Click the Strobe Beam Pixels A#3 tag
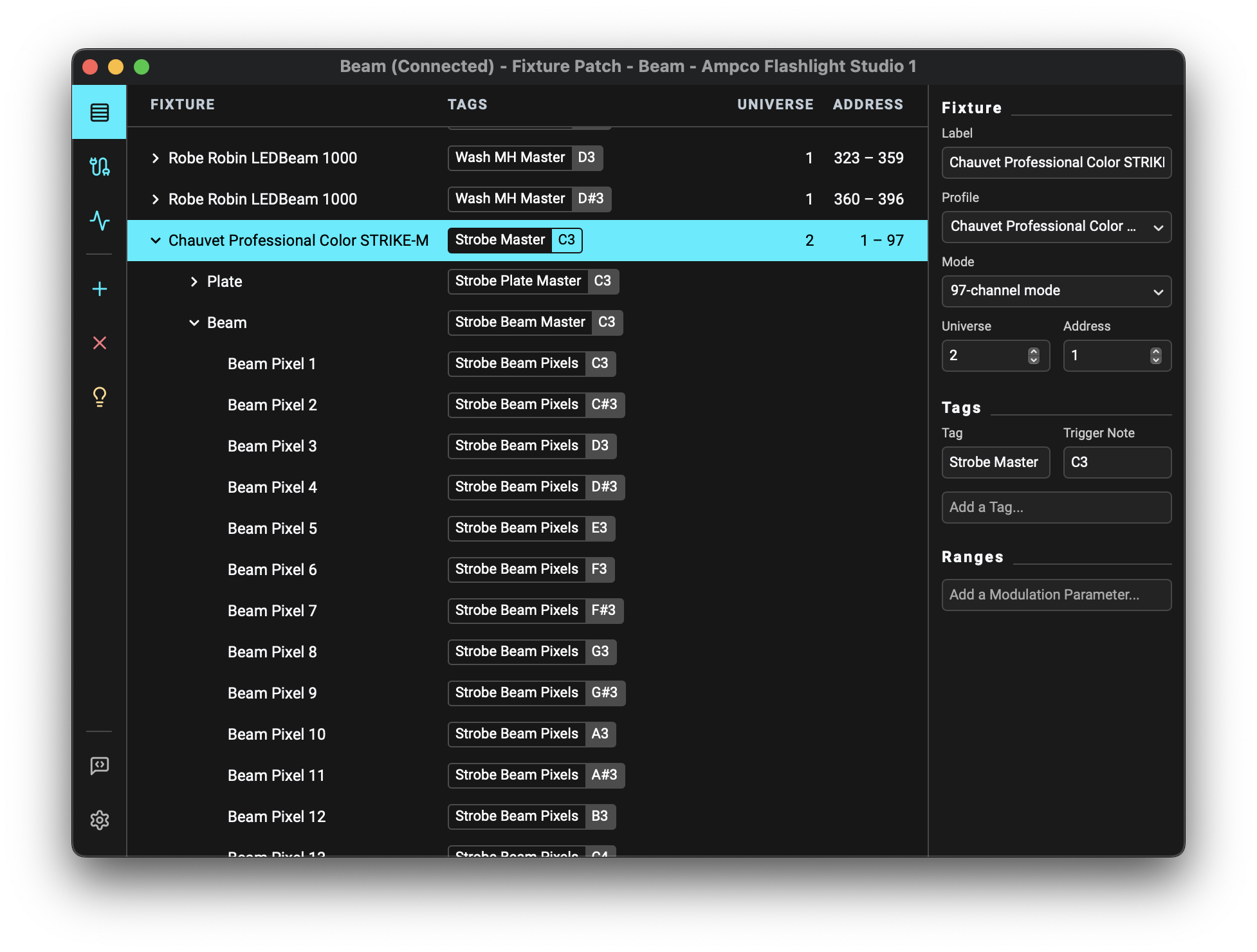The width and height of the screenshot is (1257, 952). (536, 775)
